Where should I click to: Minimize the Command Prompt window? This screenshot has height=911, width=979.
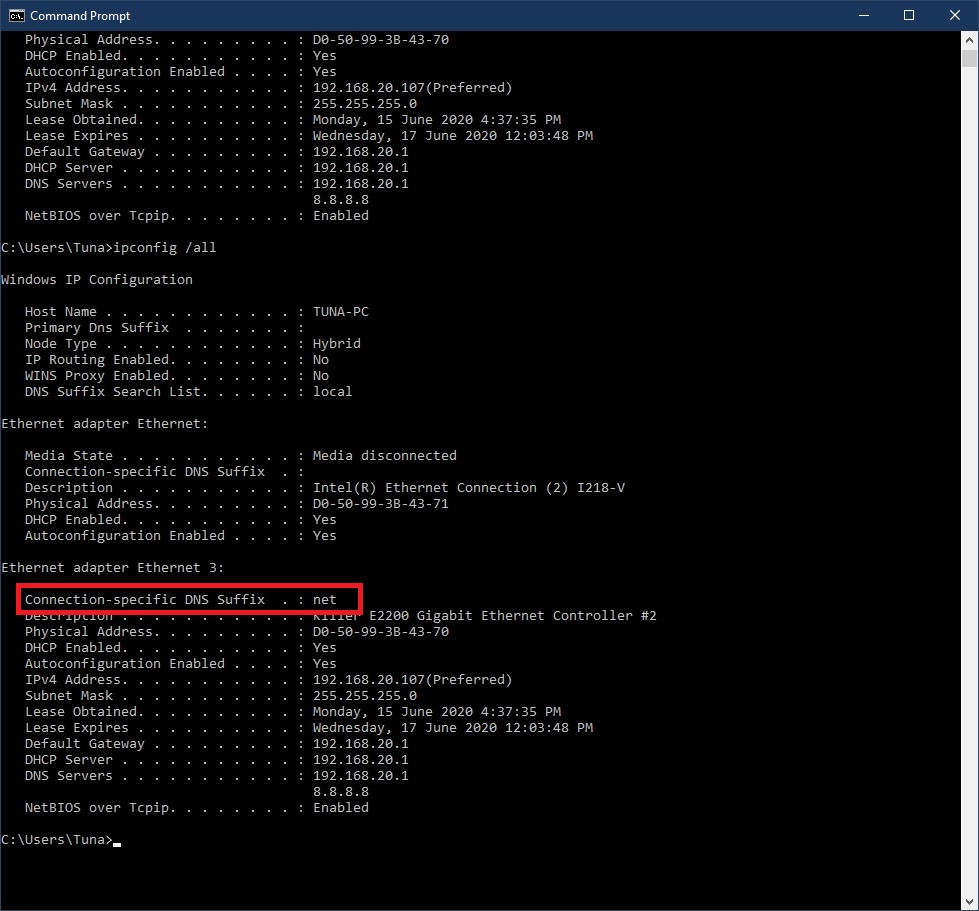[x=862, y=15]
